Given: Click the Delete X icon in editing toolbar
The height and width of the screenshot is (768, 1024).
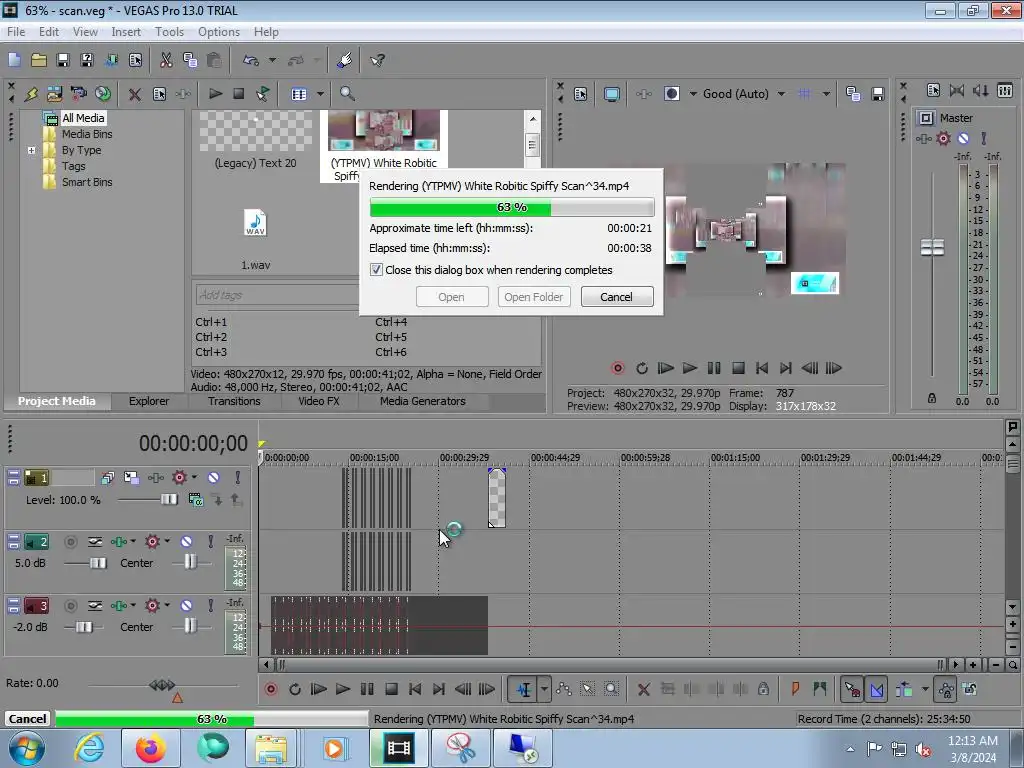Looking at the screenshot, I should (x=643, y=689).
